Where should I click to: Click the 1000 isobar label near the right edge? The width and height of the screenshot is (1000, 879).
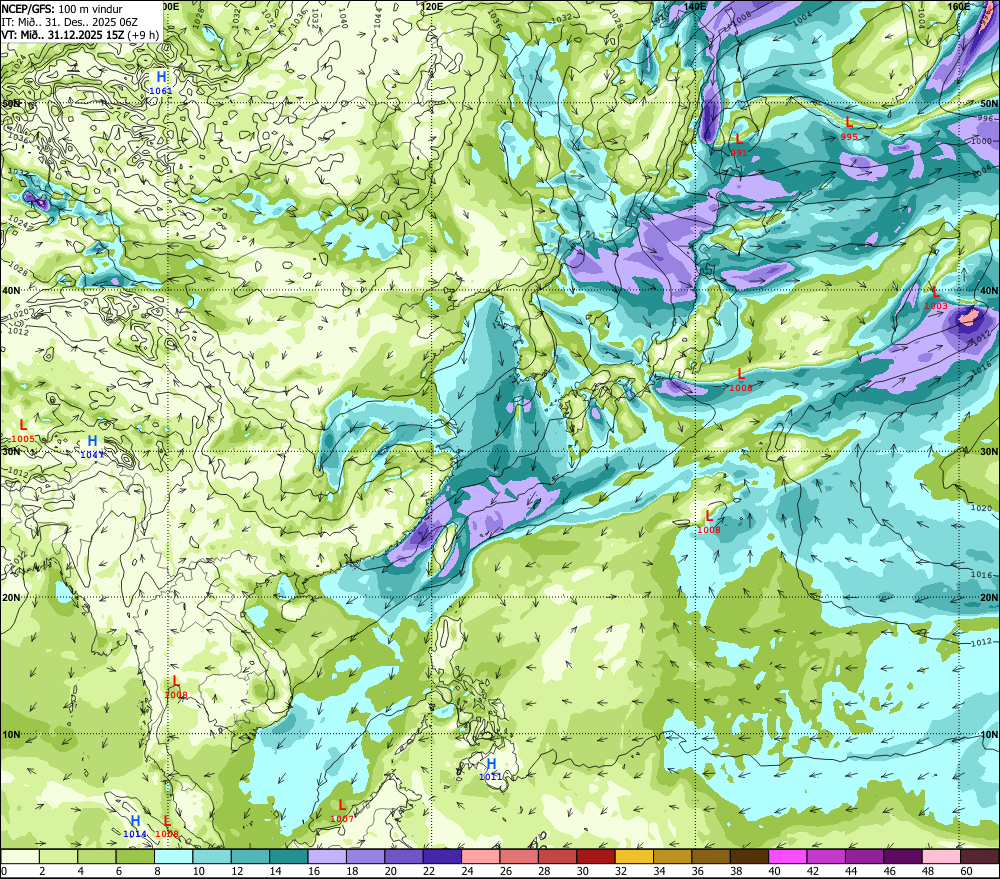[982, 141]
